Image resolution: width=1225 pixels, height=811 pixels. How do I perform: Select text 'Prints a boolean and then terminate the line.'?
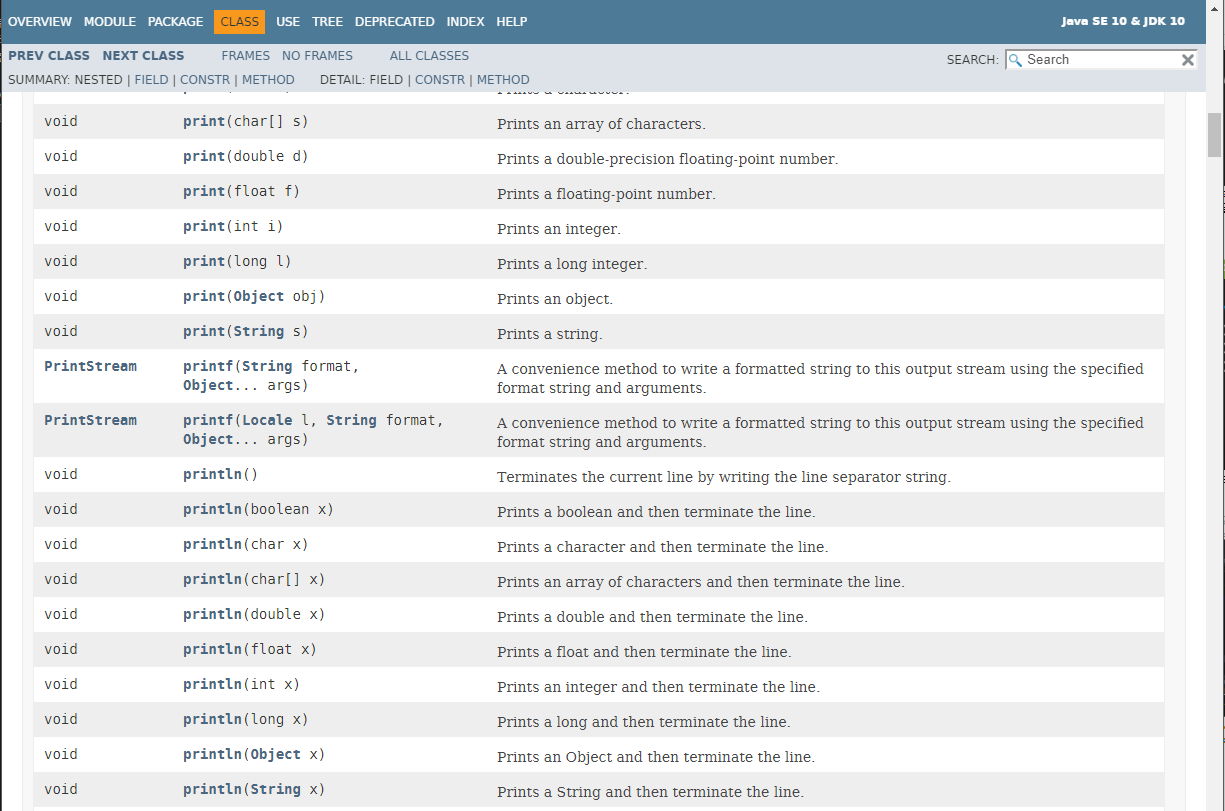pos(656,512)
